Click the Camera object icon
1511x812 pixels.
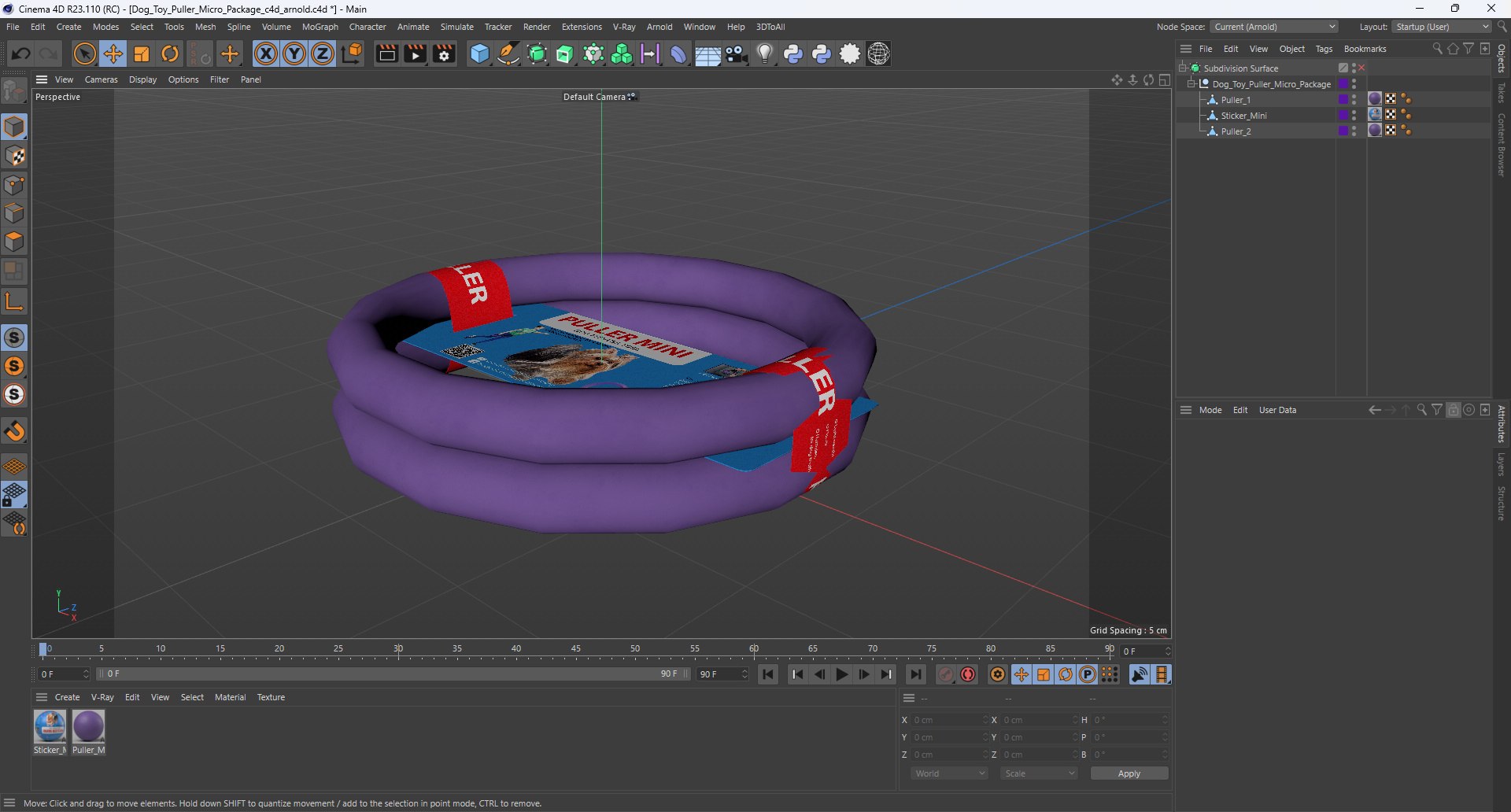(x=737, y=54)
